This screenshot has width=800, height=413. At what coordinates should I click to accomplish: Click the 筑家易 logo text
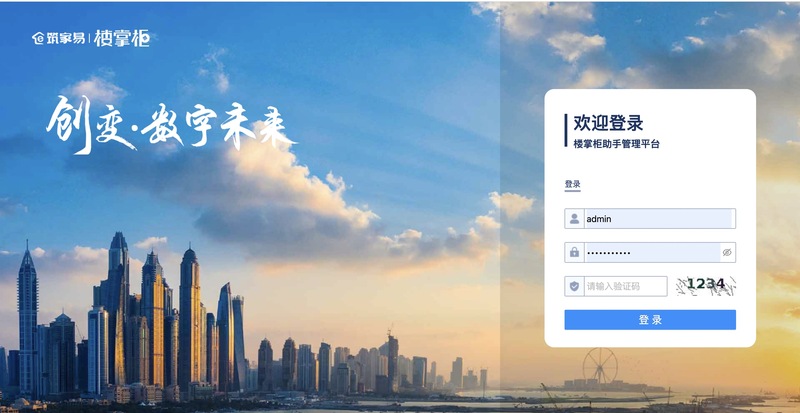tap(66, 38)
